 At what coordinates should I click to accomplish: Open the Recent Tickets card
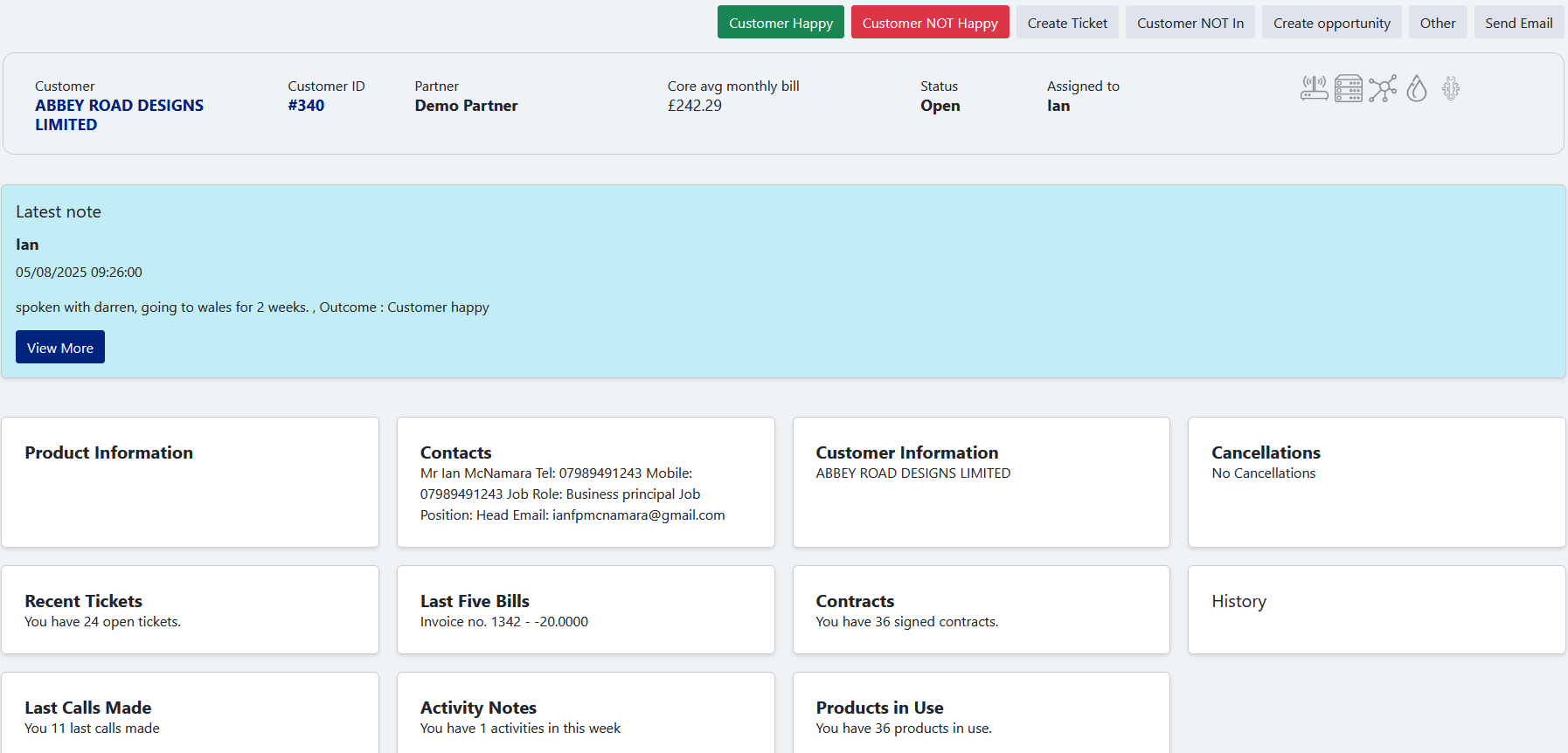pos(190,610)
